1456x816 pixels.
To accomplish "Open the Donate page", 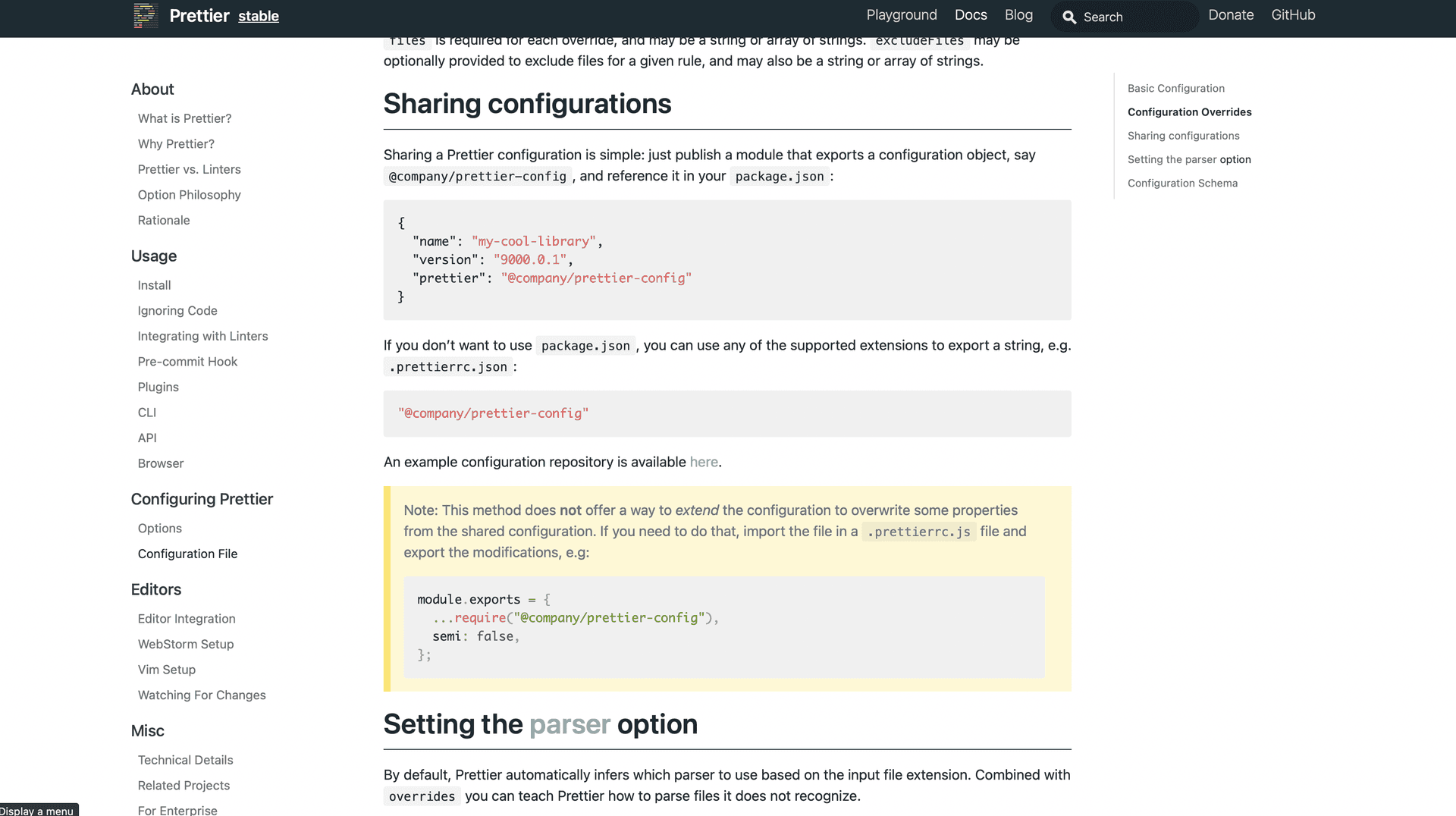I will click(1231, 15).
